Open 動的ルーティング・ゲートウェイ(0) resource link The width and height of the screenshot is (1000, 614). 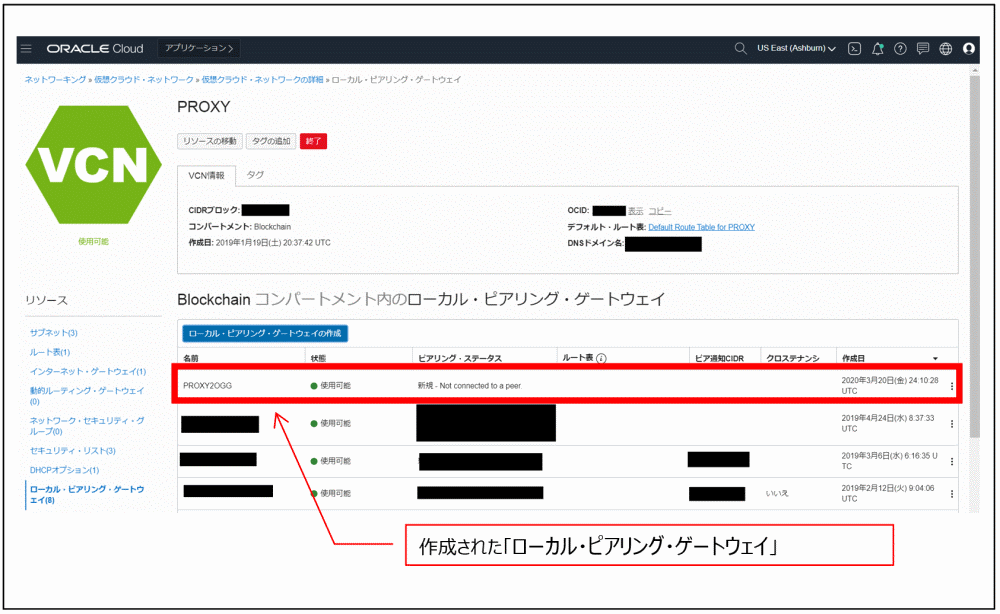point(87,395)
